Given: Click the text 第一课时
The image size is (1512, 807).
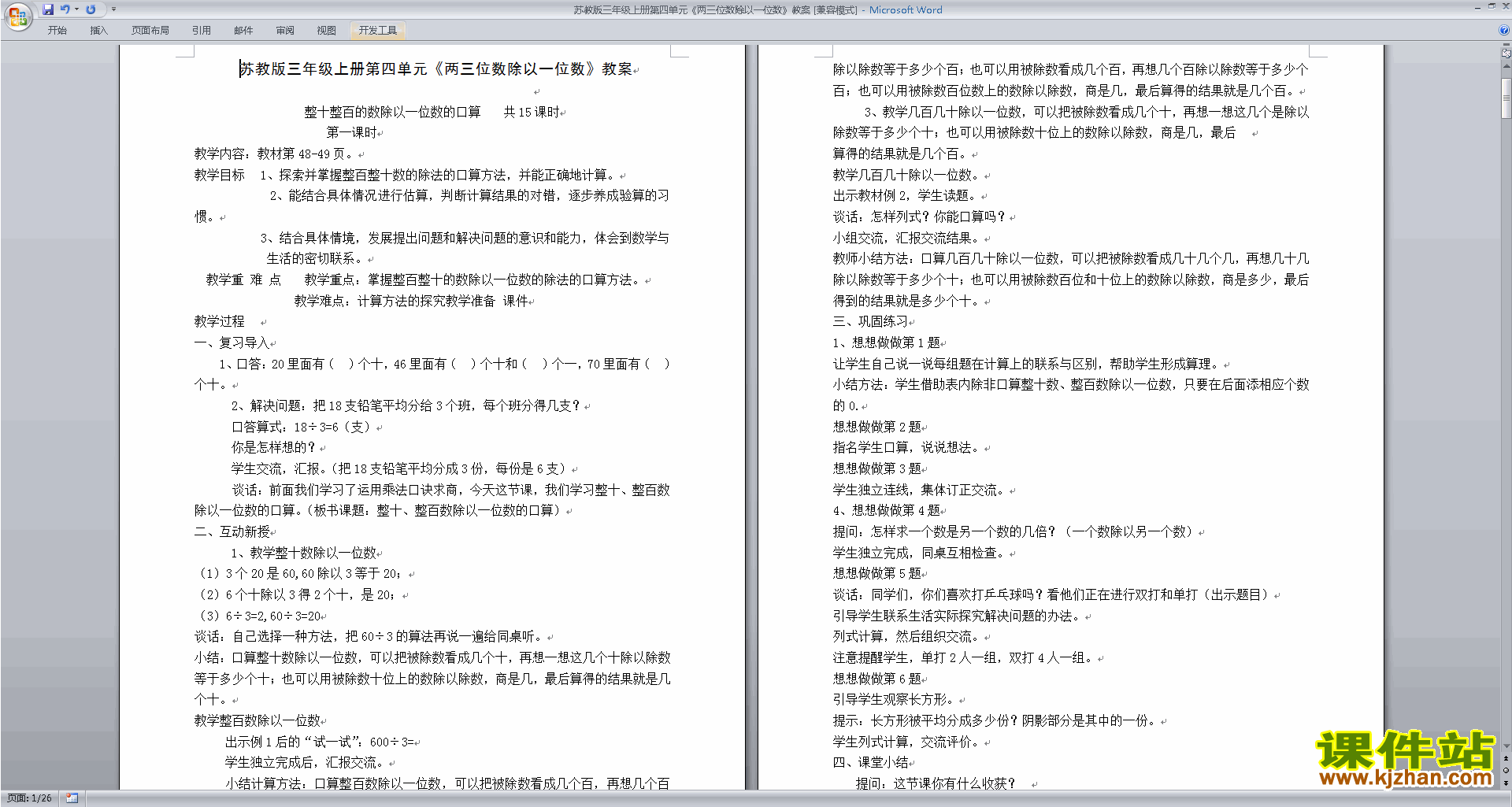Looking at the screenshot, I should click(352, 133).
